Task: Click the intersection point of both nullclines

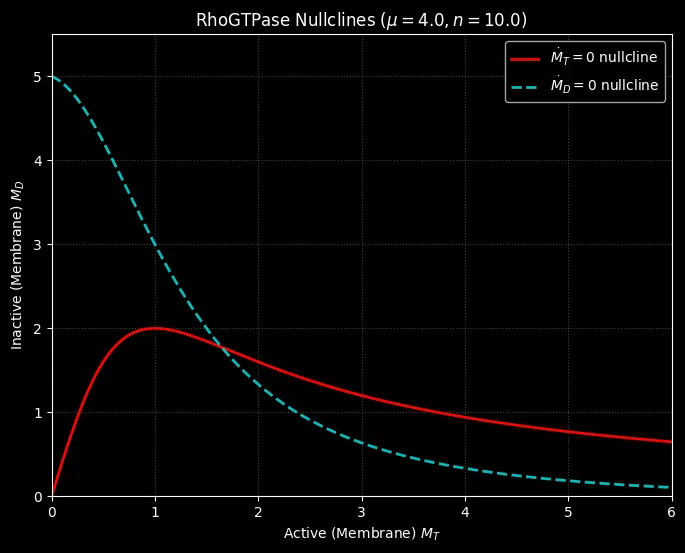Action: coord(222,348)
